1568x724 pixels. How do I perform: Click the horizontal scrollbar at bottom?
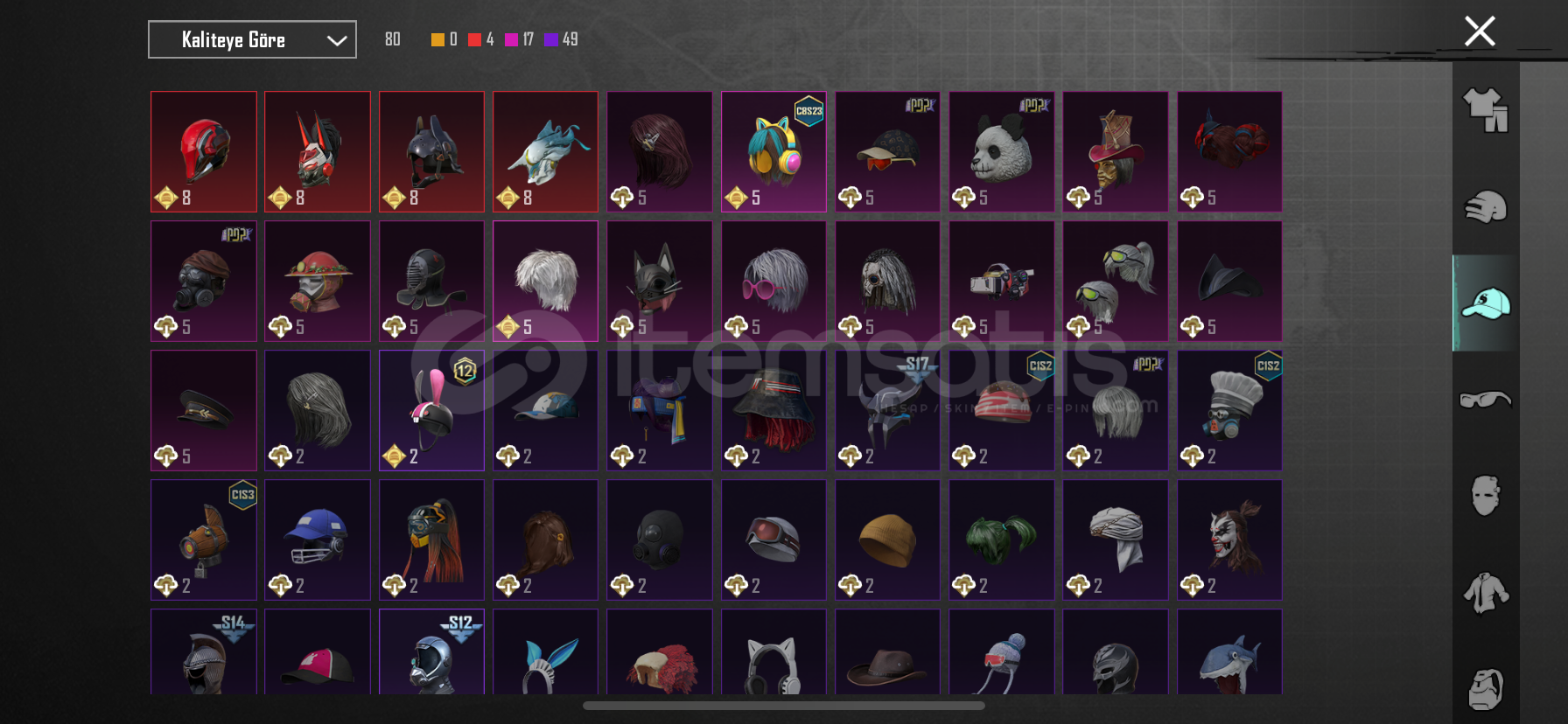pos(784,706)
